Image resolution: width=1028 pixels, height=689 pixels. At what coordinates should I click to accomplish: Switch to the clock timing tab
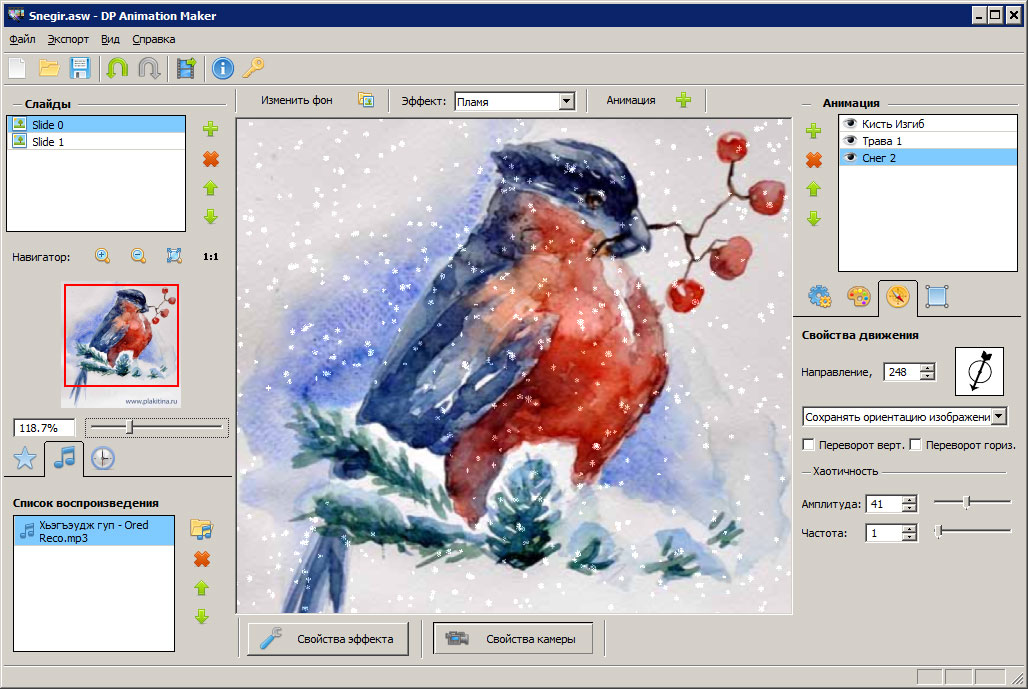point(103,458)
